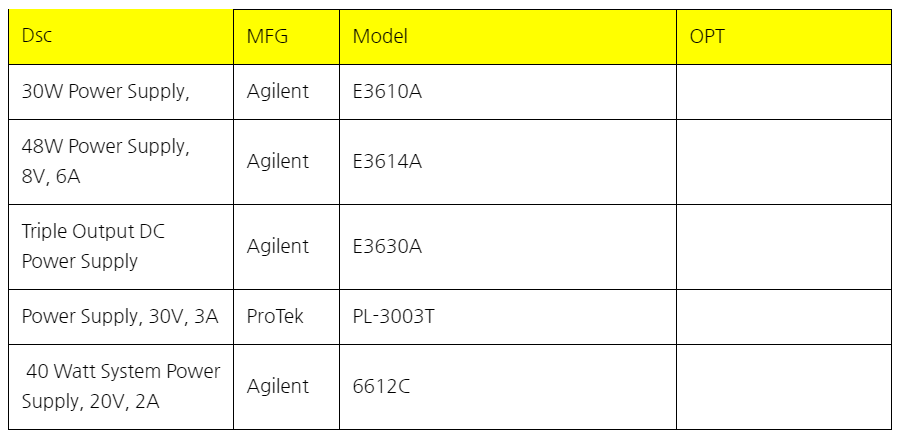Click the empty OPT cell for PL-3003T
Screen dimensions: 905x442
[783, 316]
